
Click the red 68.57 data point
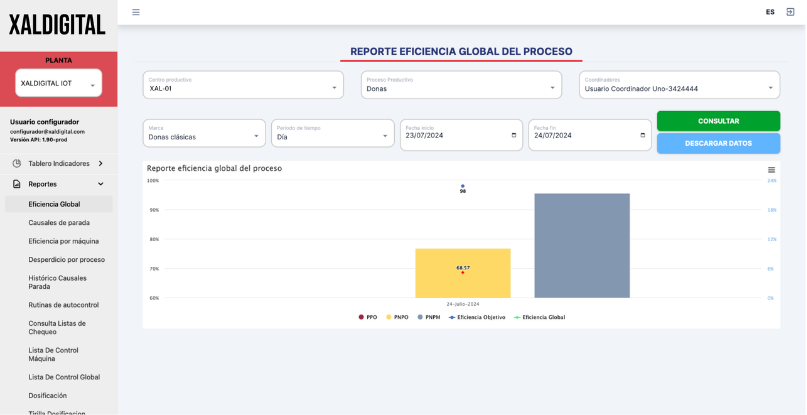click(x=463, y=272)
